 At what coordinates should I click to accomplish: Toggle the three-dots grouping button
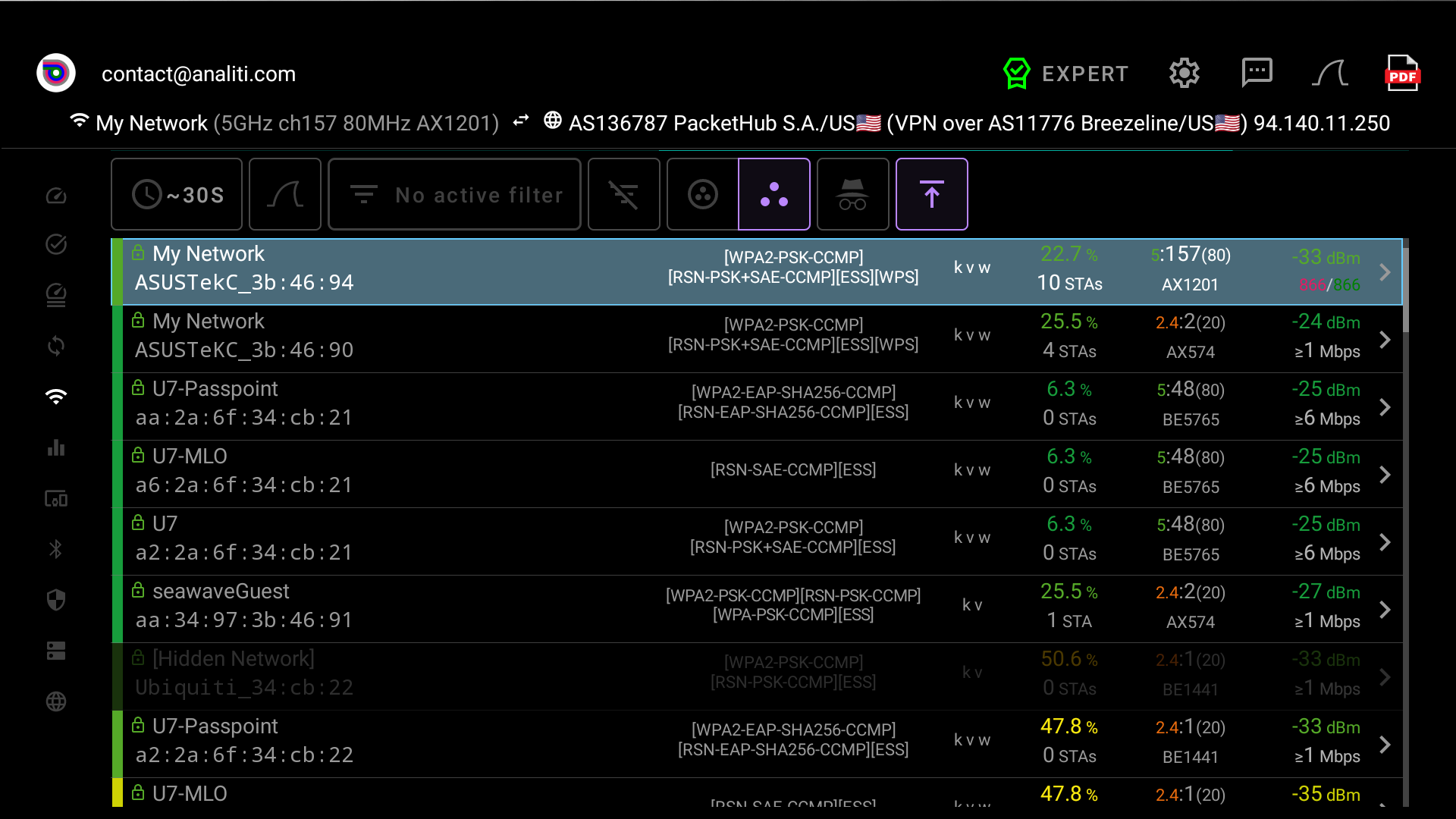773,195
